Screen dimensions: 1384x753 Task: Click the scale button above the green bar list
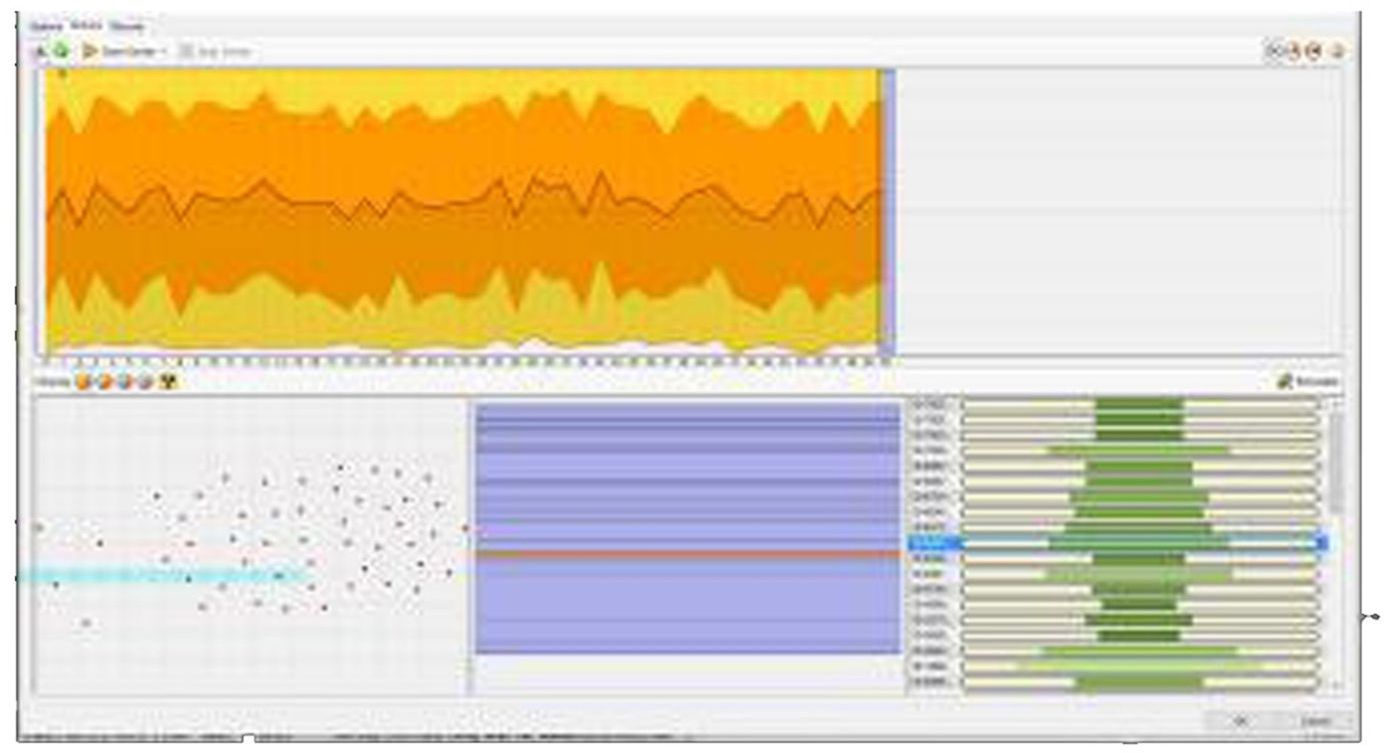pyautogui.click(x=1309, y=382)
